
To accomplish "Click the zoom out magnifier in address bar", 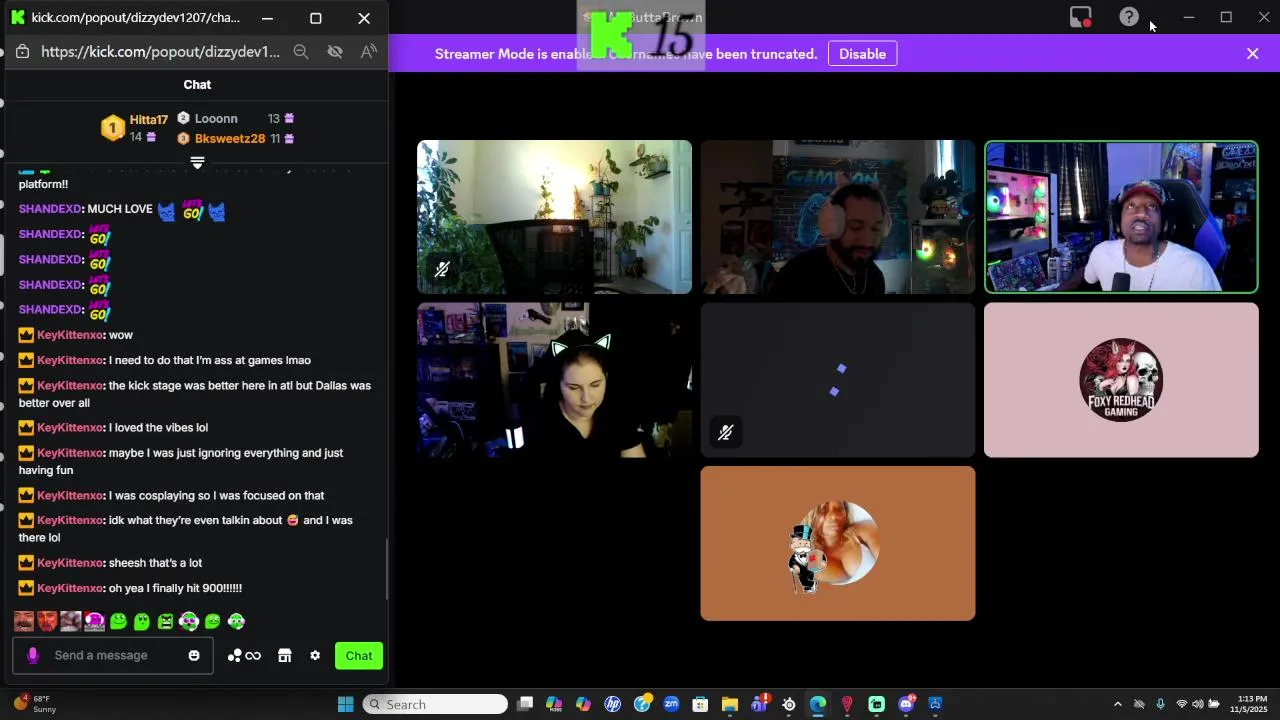I will pyautogui.click(x=301, y=52).
